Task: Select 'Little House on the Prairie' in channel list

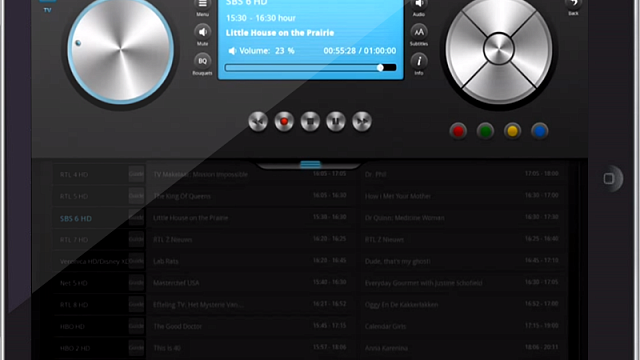Action: [191, 218]
